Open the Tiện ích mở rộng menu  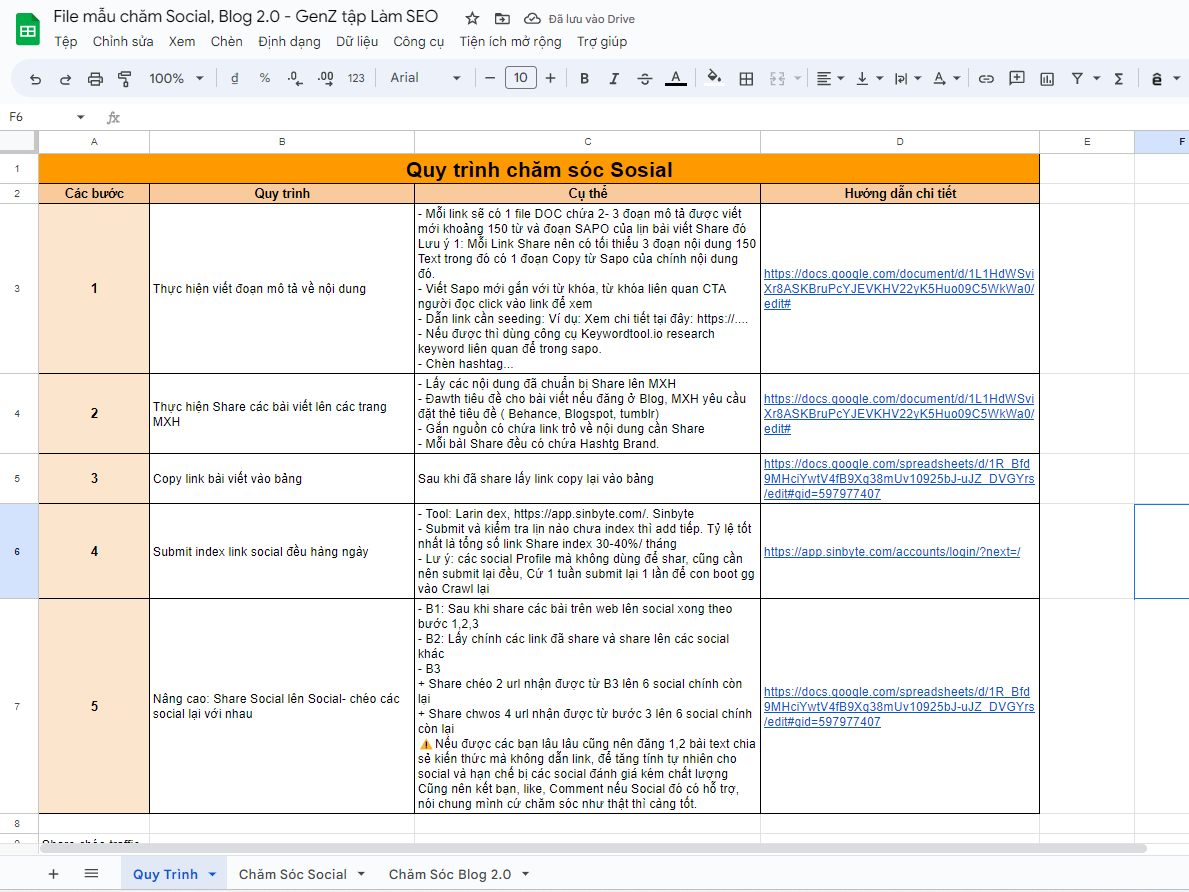pos(510,41)
